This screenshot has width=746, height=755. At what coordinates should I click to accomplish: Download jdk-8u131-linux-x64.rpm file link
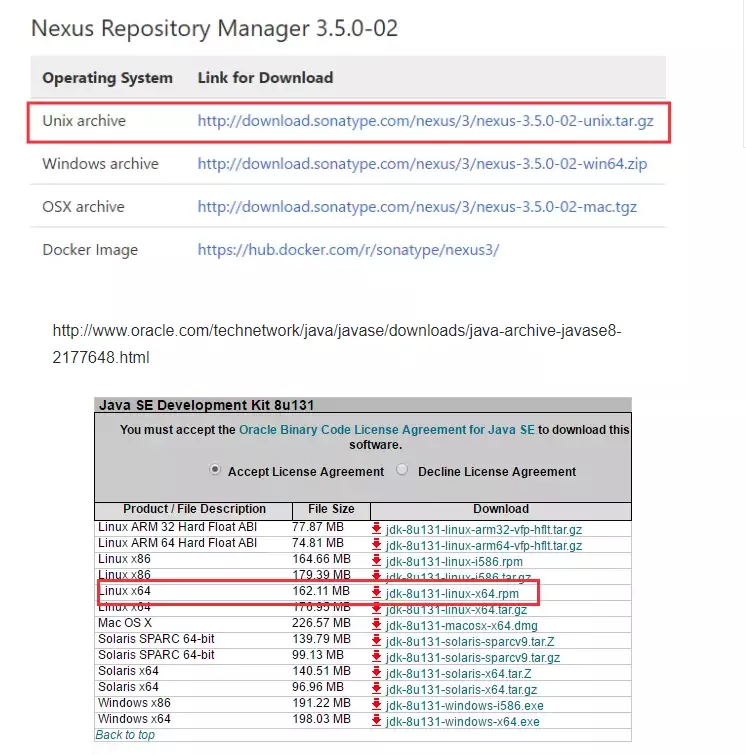point(452,594)
